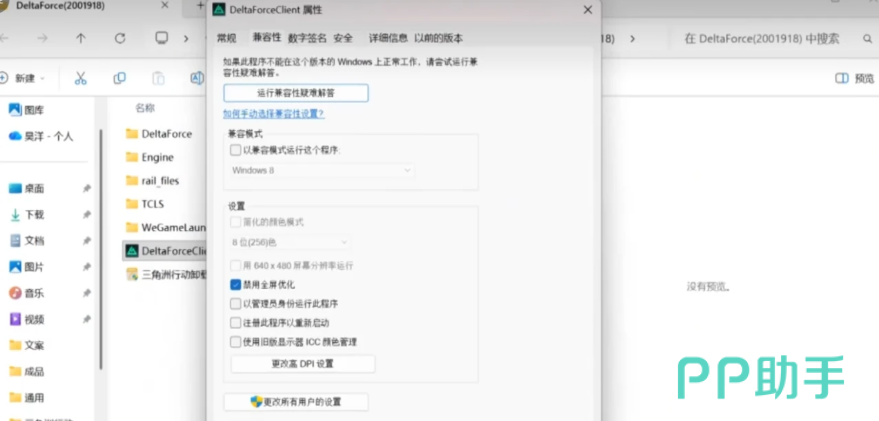Check 以兼容模式运行这个程序 checkbox
The height and width of the screenshot is (421, 879).
pyautogui.click(x=236, y=150)
